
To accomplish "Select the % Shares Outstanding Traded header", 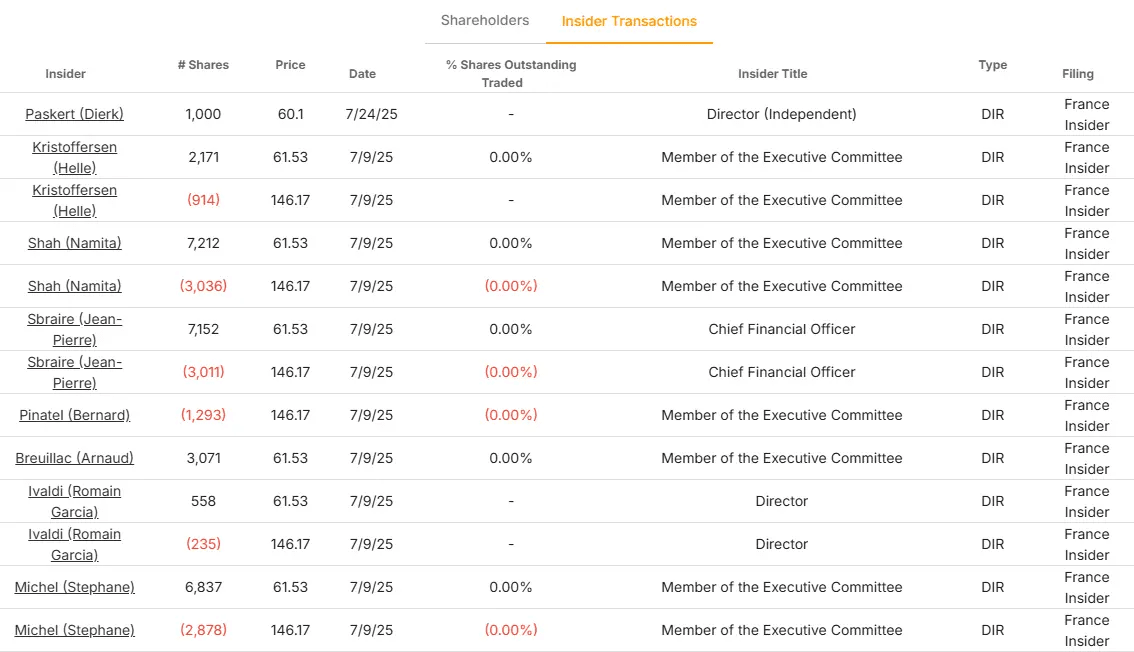I will pos(511,74).
